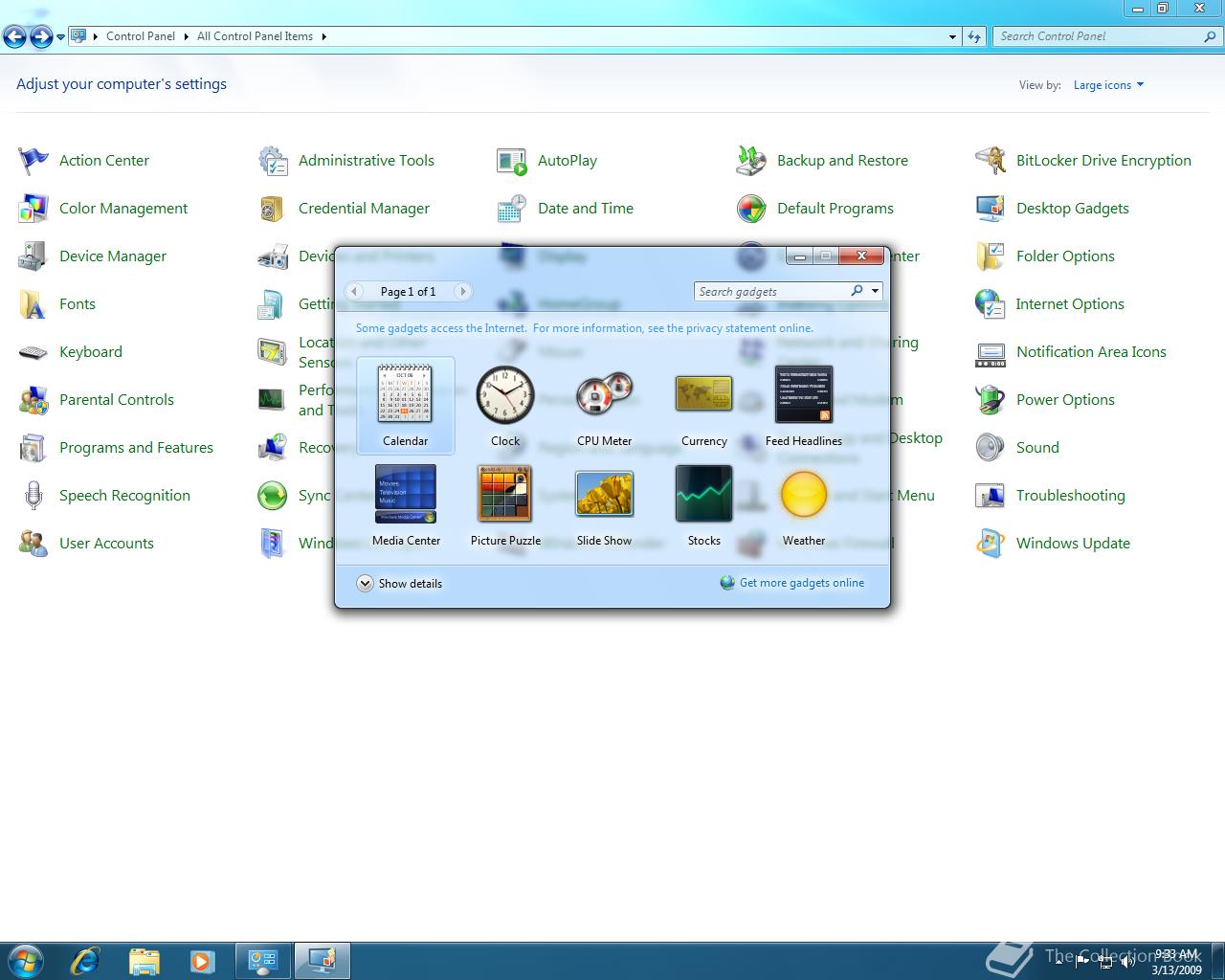Open Windows Update icon
1225x980 pixels.
pos(991,544)
